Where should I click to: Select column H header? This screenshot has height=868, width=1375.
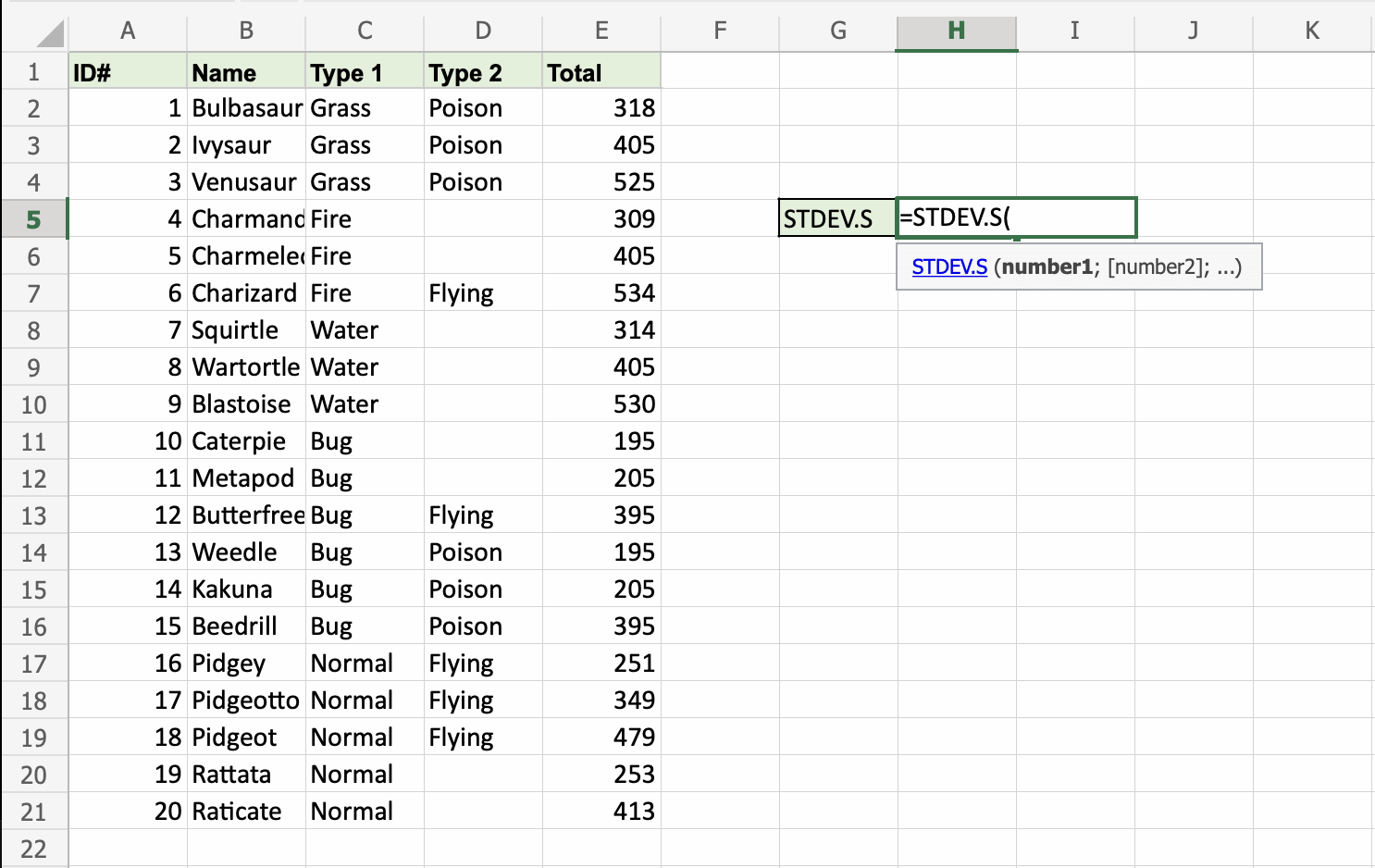[956, 31]
